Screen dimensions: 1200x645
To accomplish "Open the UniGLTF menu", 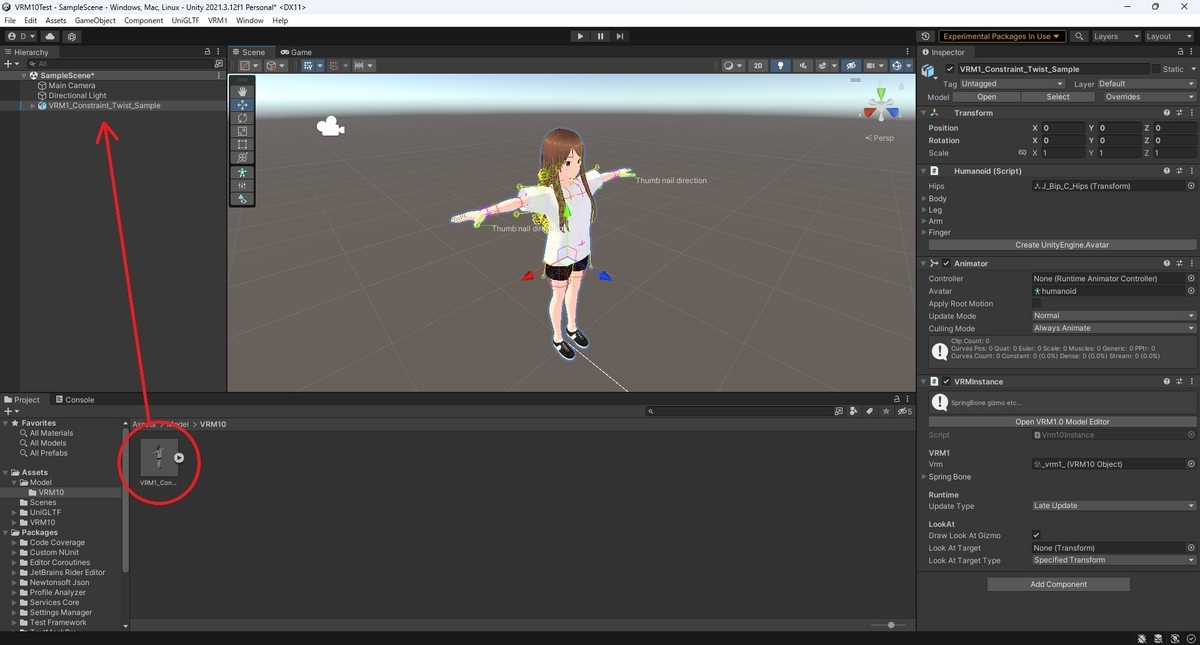I will [185, 20].
